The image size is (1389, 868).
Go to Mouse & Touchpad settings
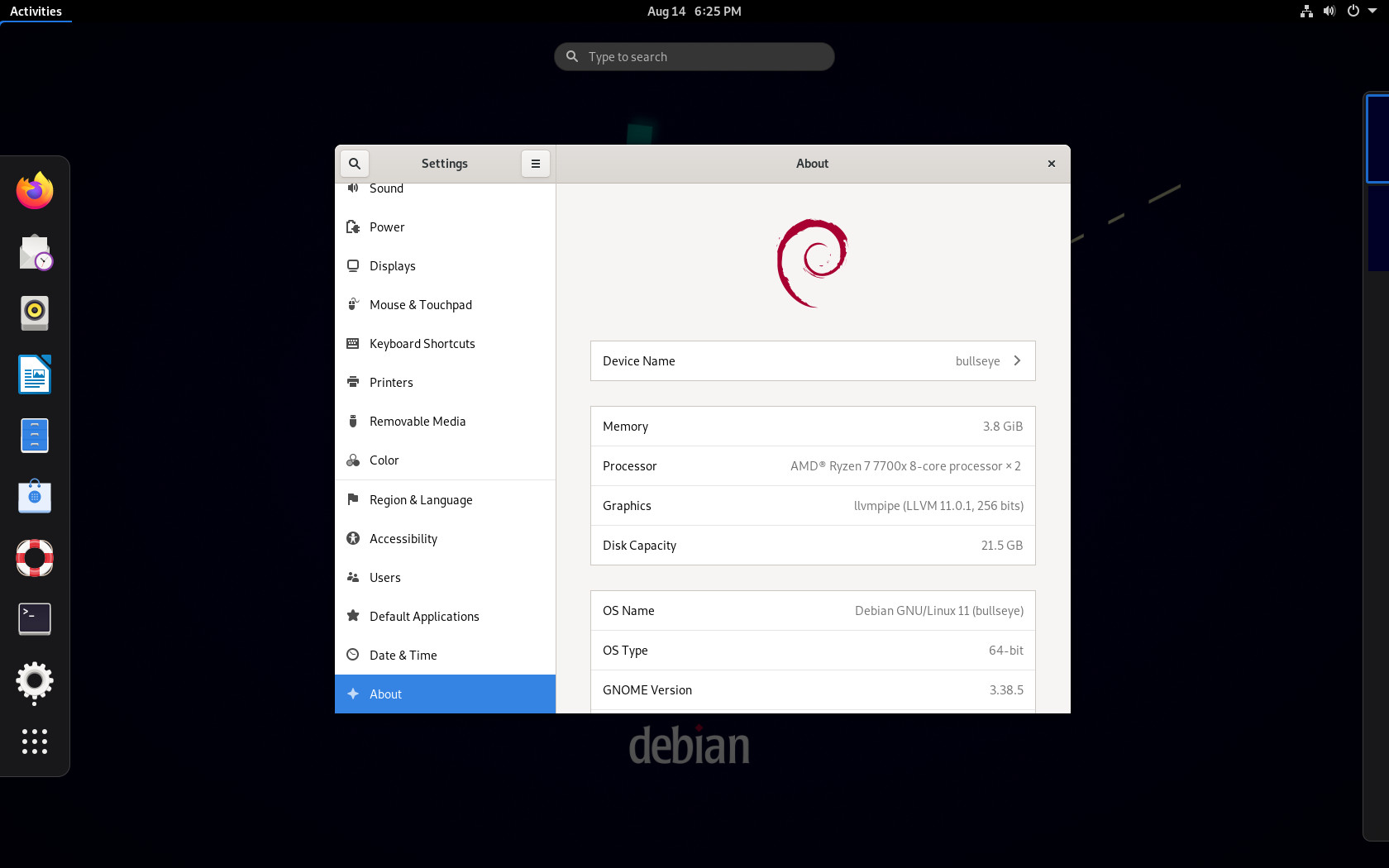pos(445,305)
